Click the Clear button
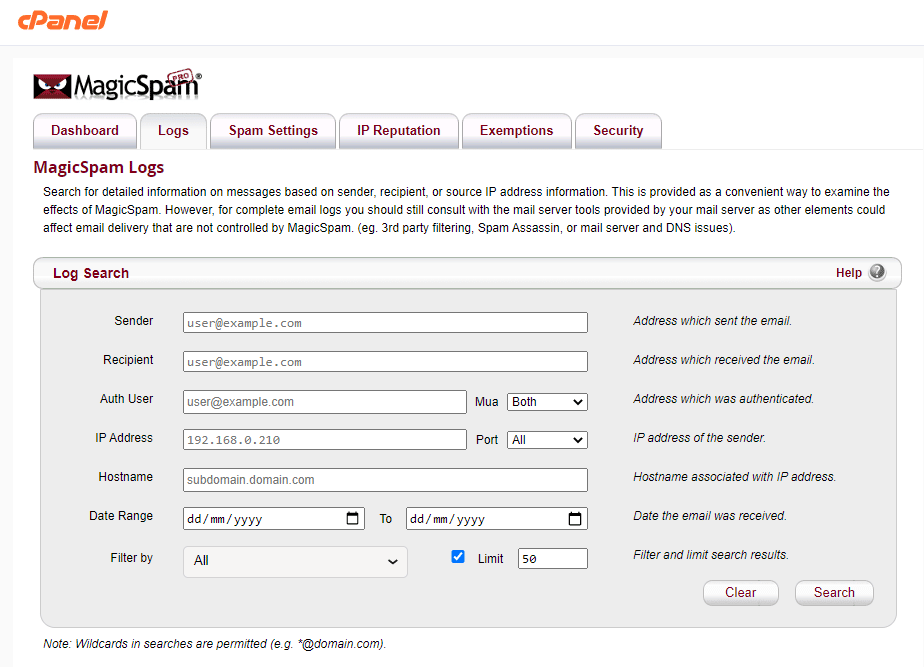Viewport: 924px width, 667px height. pyautogui.click(x=741, y=593)
